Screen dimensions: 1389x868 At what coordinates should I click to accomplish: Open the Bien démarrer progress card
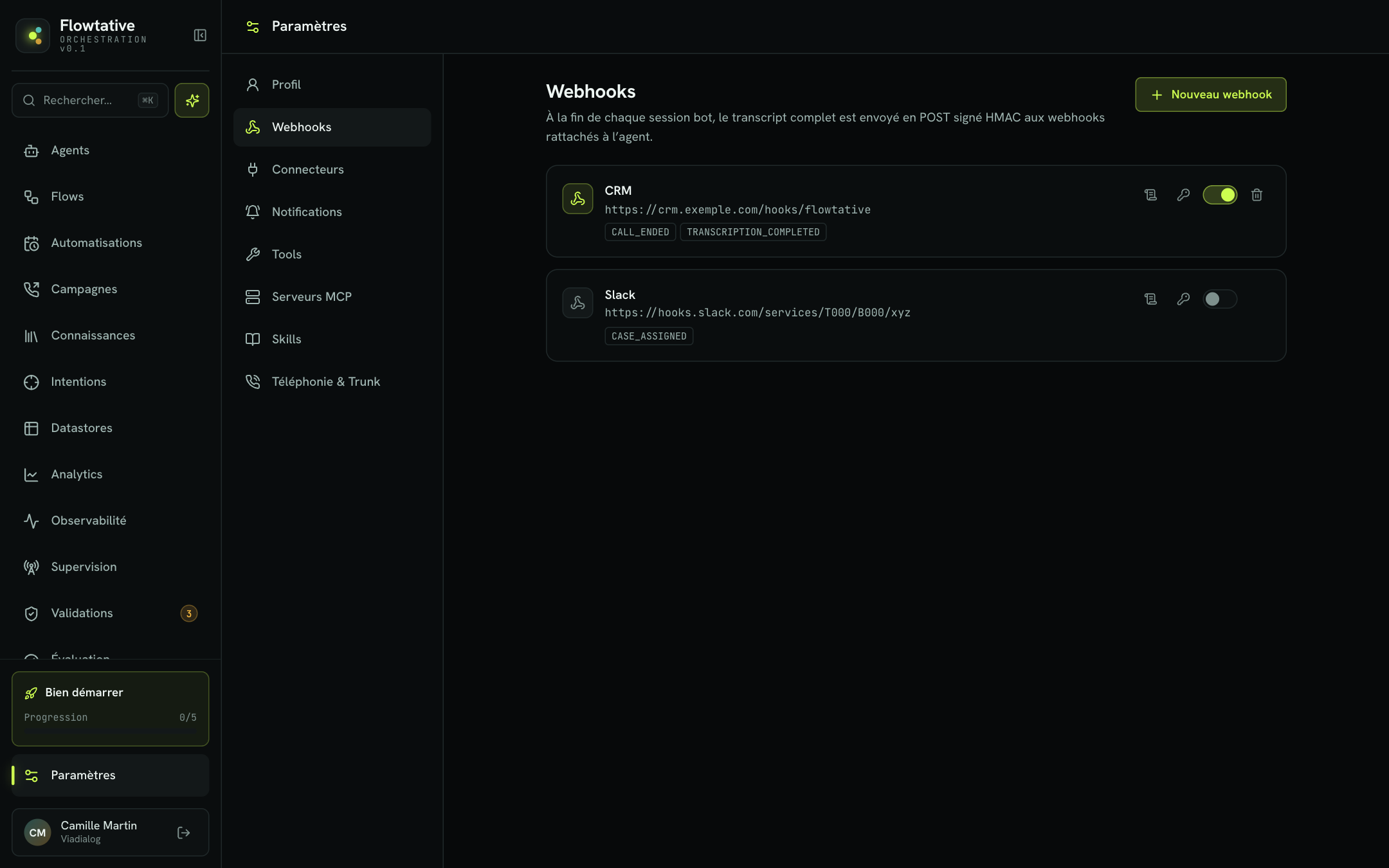tap(110, 709)
